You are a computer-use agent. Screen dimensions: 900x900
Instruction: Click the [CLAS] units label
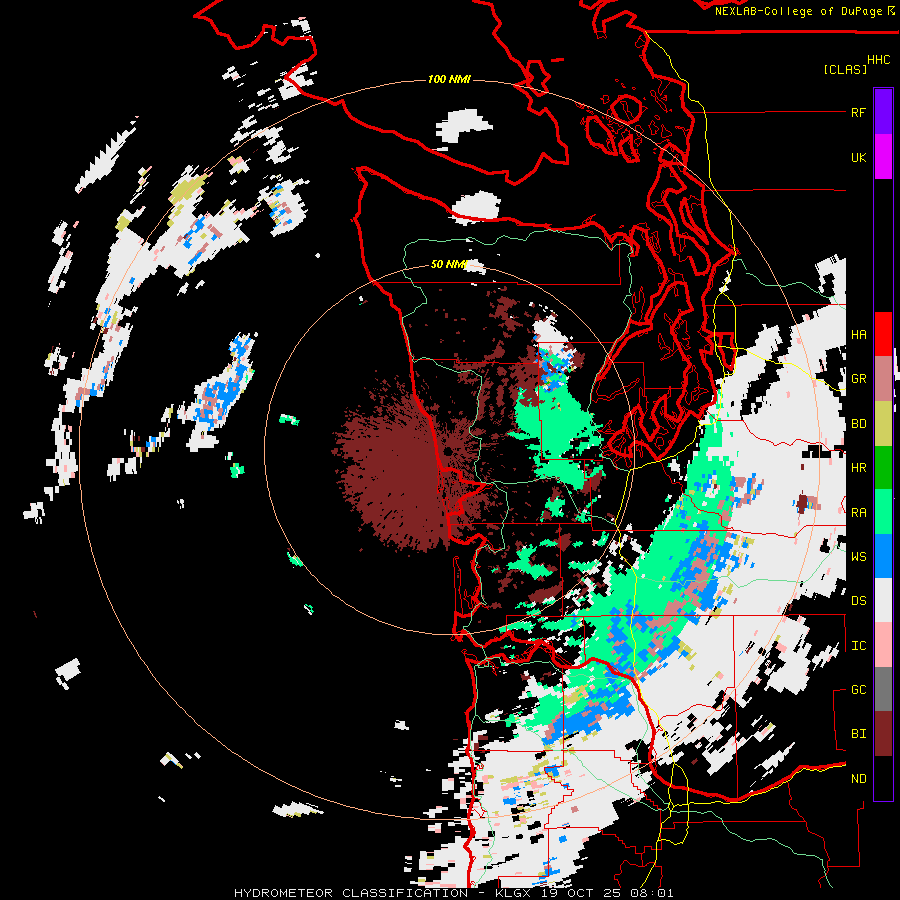click(x=844, y=69)
